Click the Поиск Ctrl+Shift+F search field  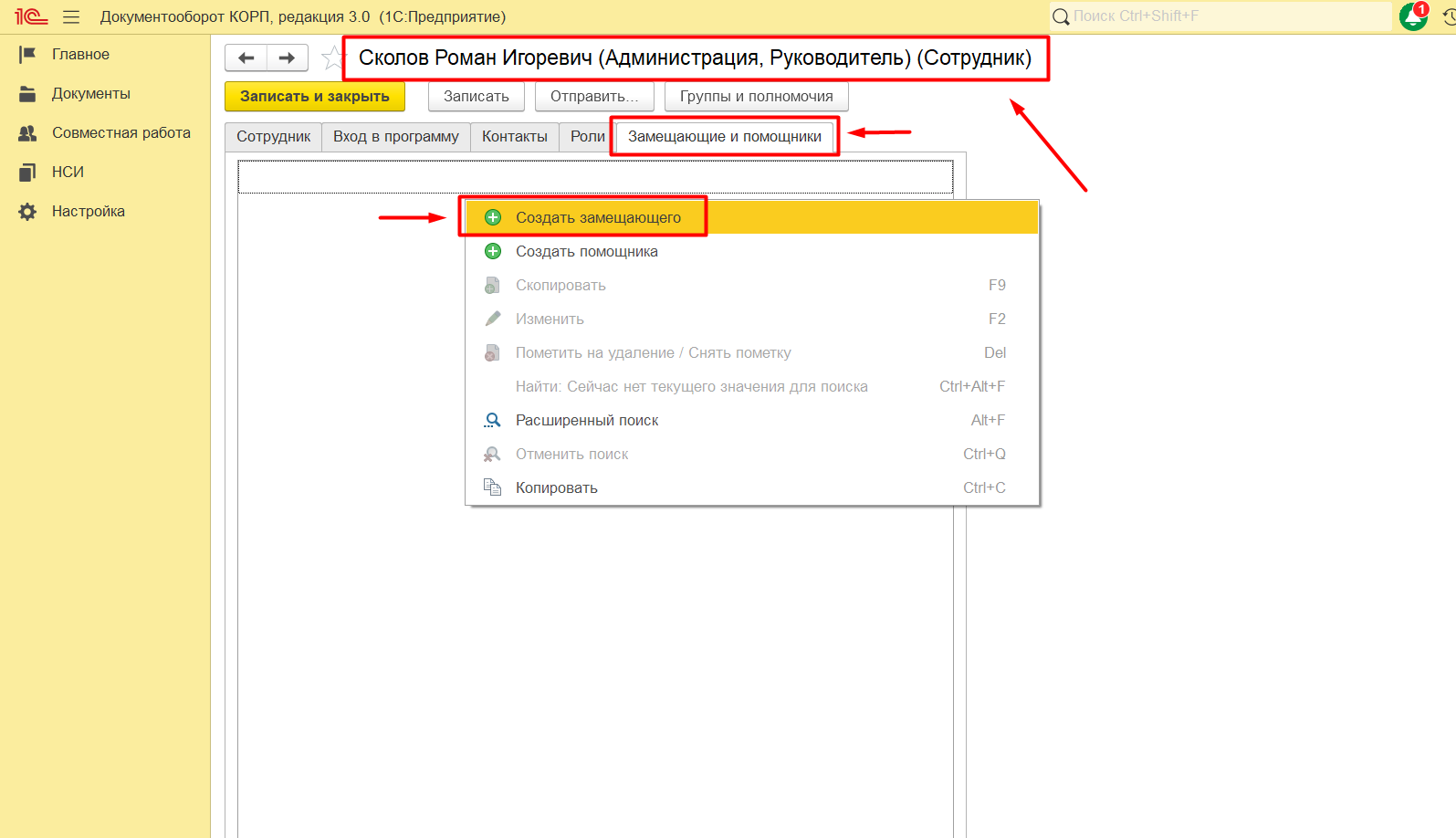point(1220,16)
